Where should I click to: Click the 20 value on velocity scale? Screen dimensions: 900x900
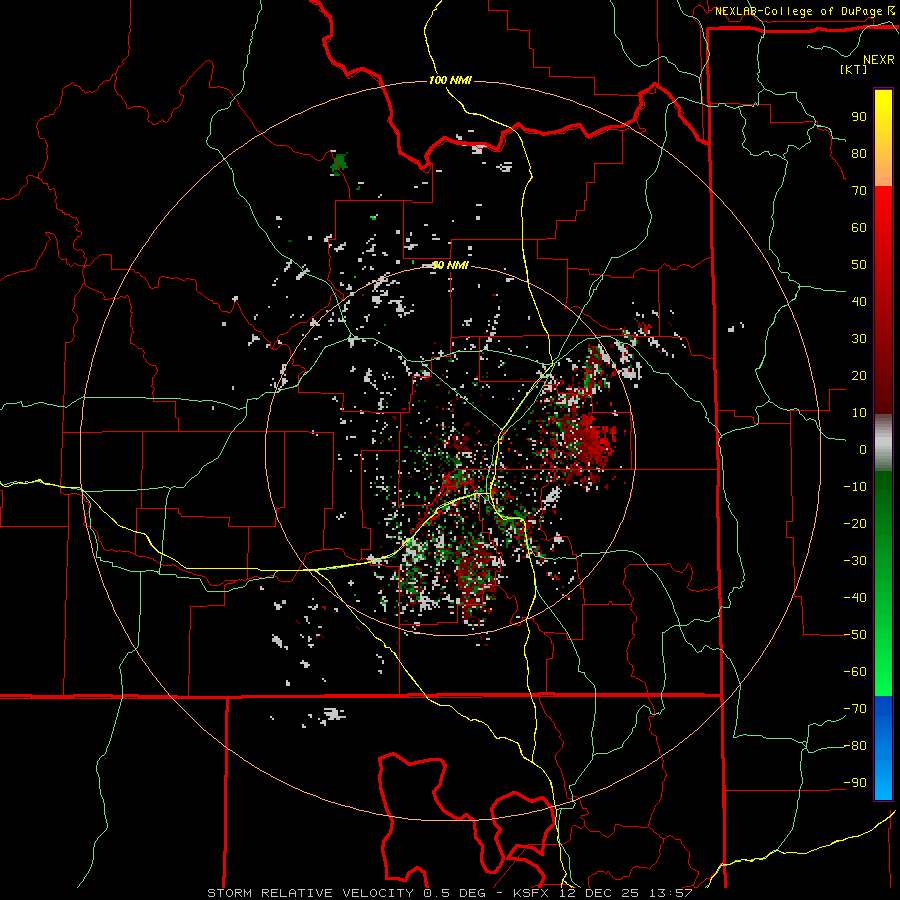(859, 376)
